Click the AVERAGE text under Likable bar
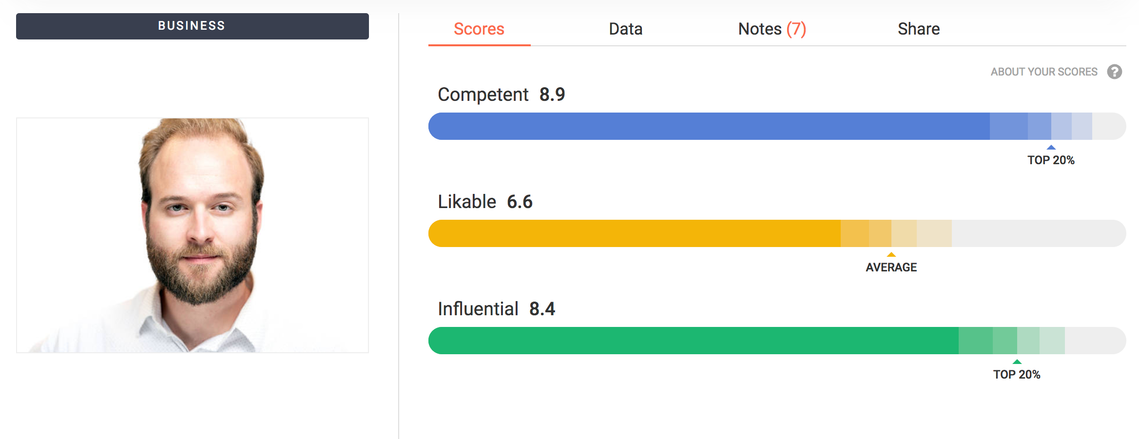 click(891, 267)
